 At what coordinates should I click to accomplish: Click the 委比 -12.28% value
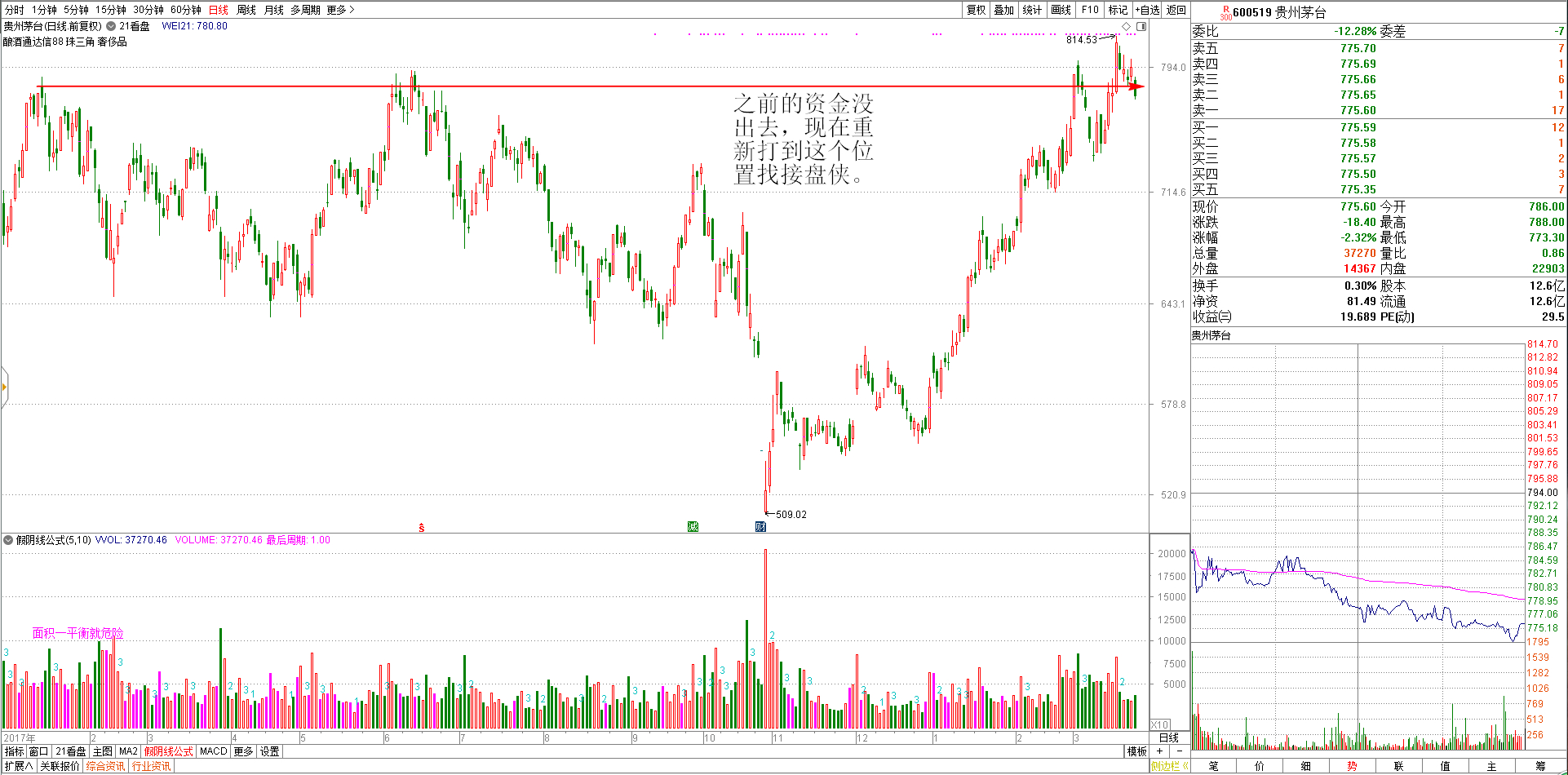[x=1355, y=31]
